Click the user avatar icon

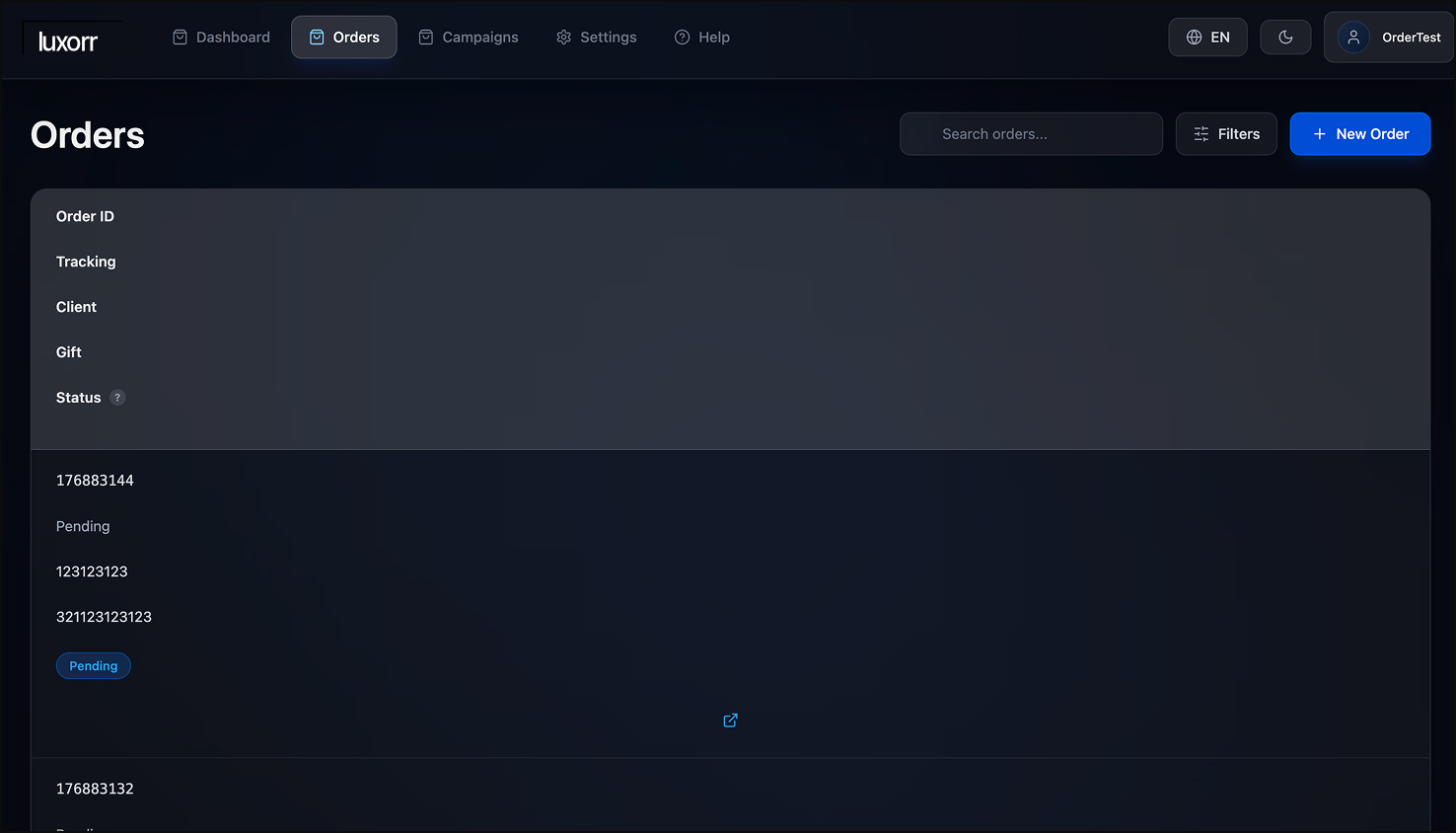[x=1353, y=38]
